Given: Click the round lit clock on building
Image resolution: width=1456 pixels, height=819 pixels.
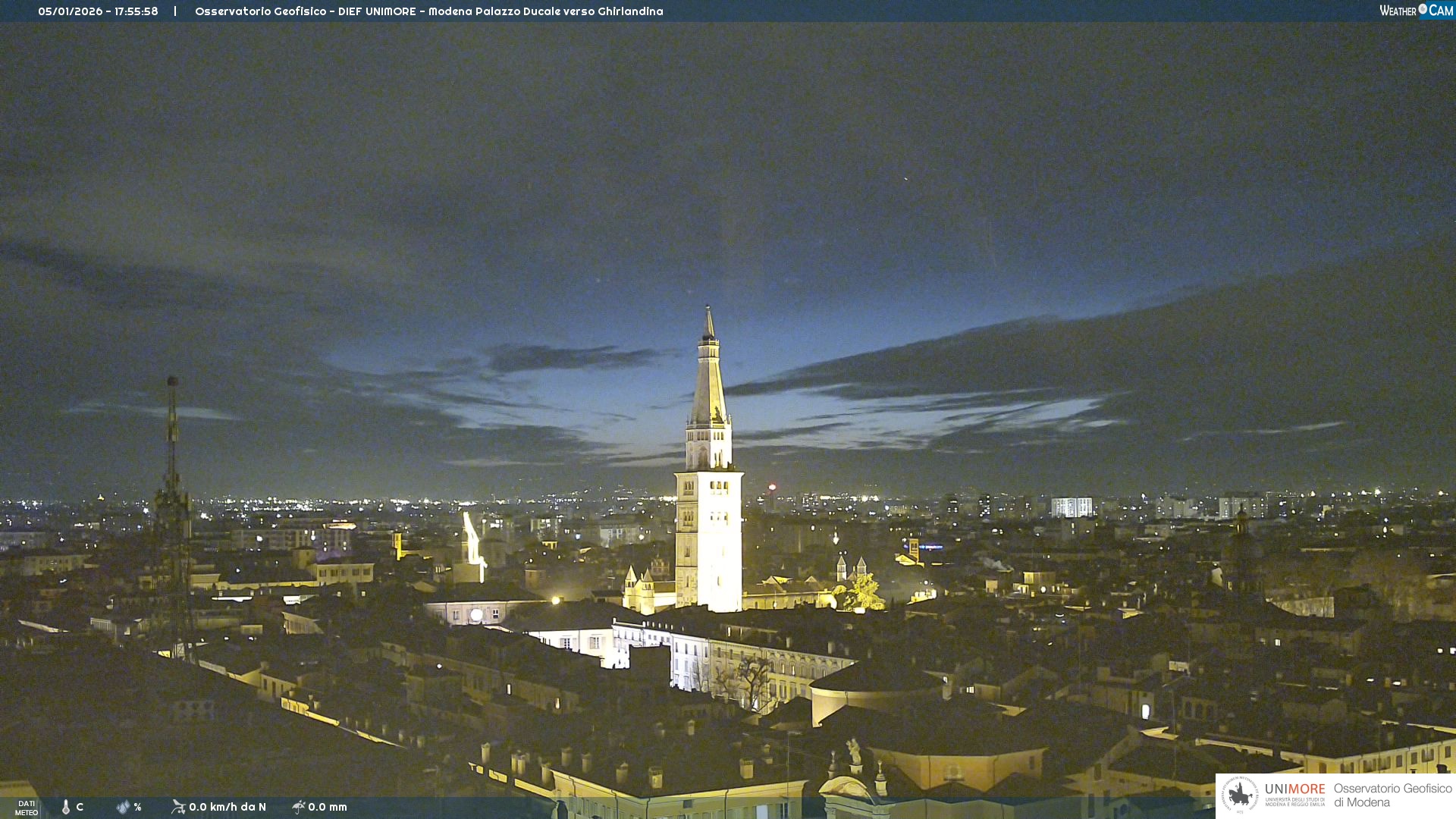Looking at the screenshot, I should click(x=475, y=615).
